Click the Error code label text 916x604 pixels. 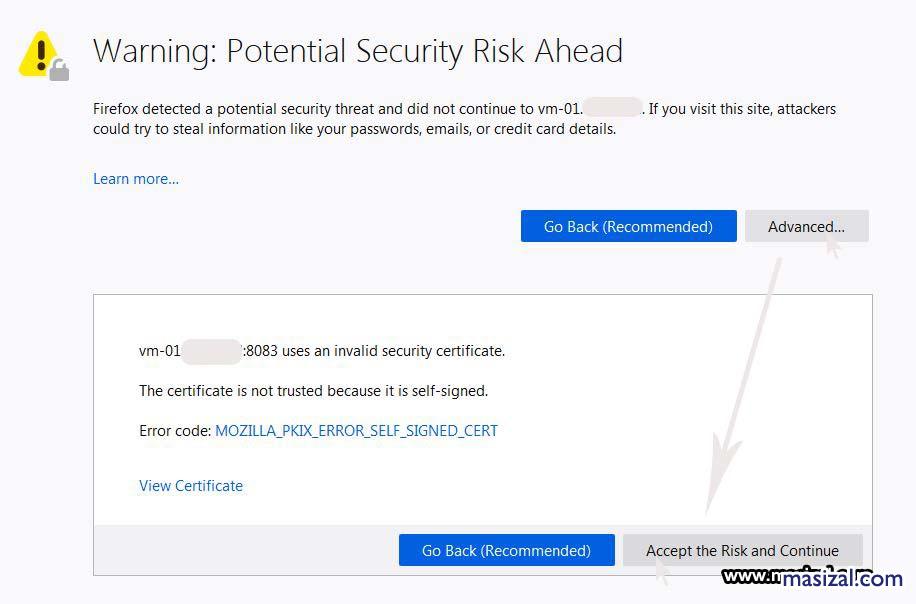point(174,431)
